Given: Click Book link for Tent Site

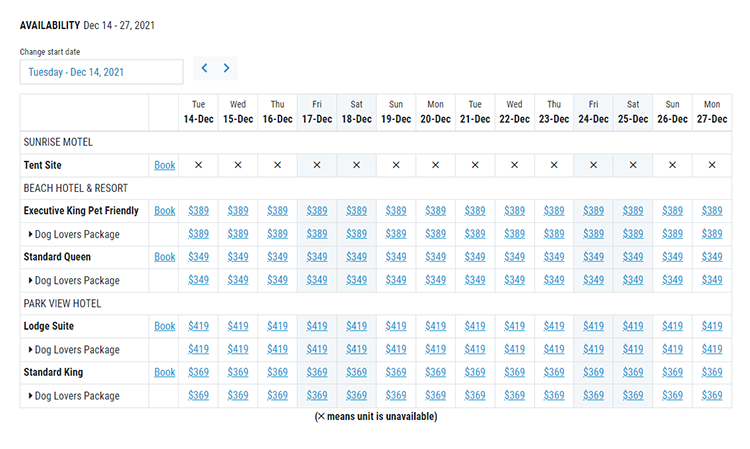Looking at the screenshot, I should 164,165.
